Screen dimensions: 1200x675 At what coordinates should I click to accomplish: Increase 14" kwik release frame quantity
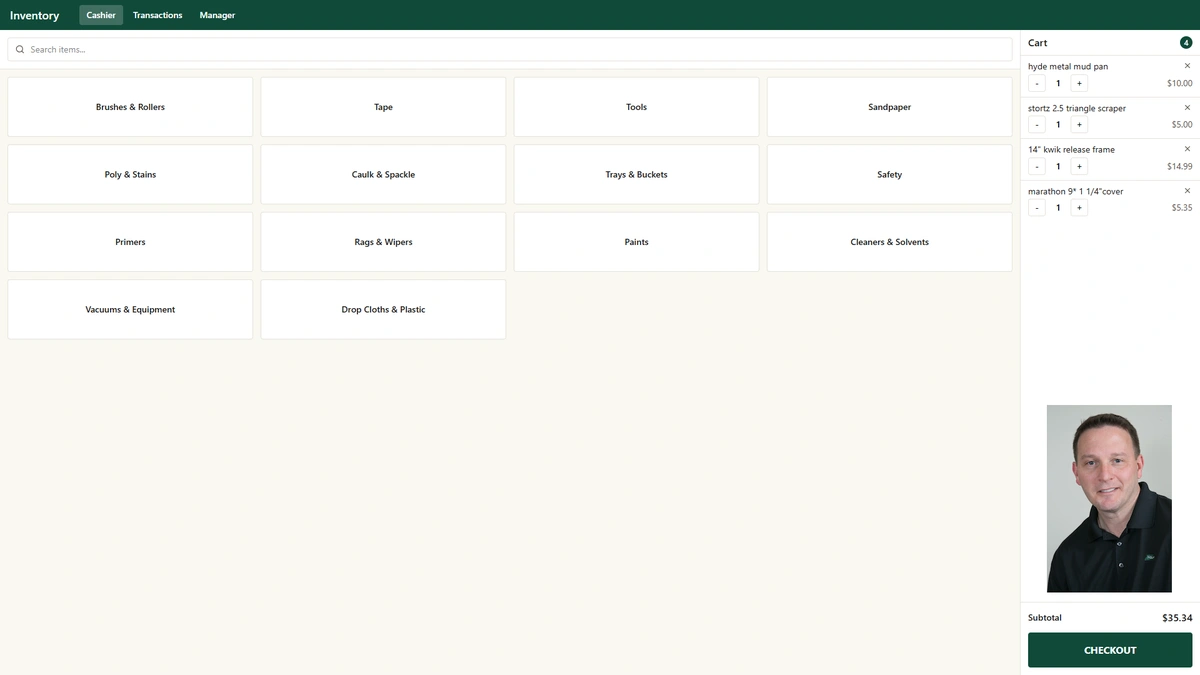click(x=1079, y=167)
